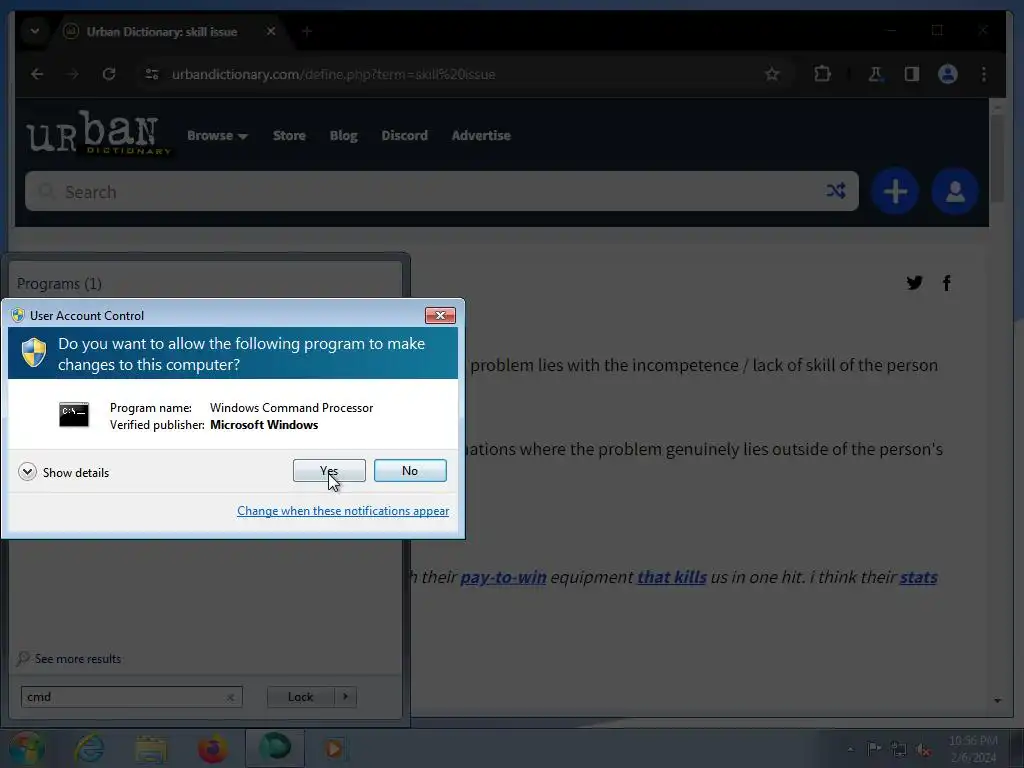Viewport: 1024px width, 768px height.
Task: Select the Urban Dictionary: skill issue tab
Action: point(161,31)
